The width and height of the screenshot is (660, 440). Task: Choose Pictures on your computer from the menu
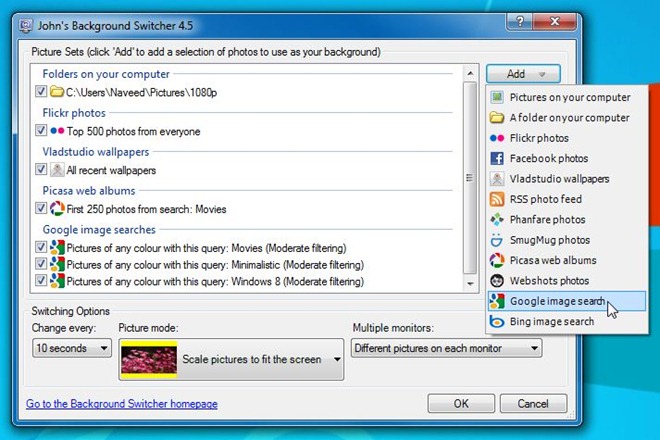tap(567, 97)
